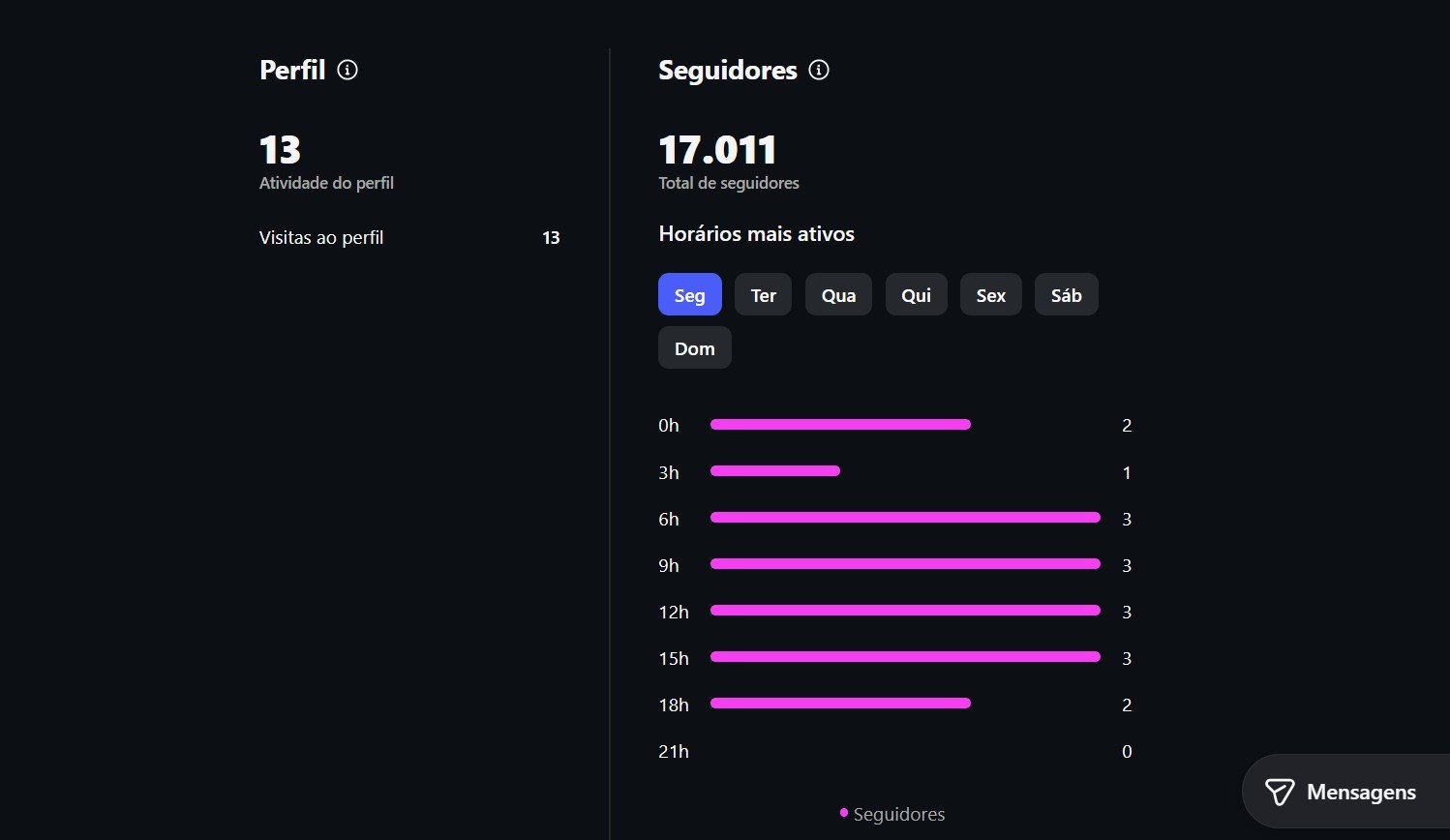Select the Qui day tab

click(x=916, y=295)
